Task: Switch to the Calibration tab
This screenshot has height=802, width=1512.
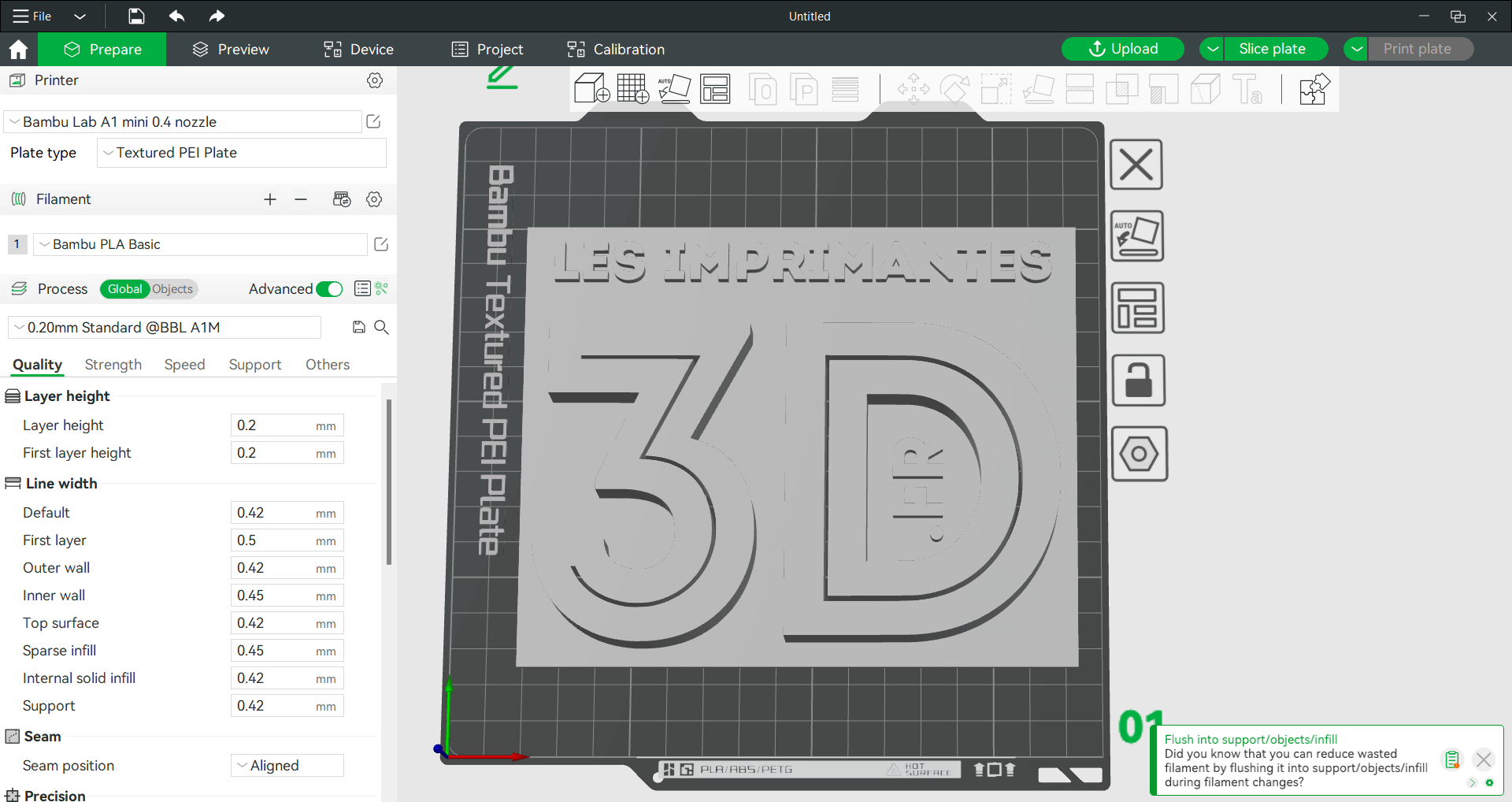Action: [x=616, y=50]
